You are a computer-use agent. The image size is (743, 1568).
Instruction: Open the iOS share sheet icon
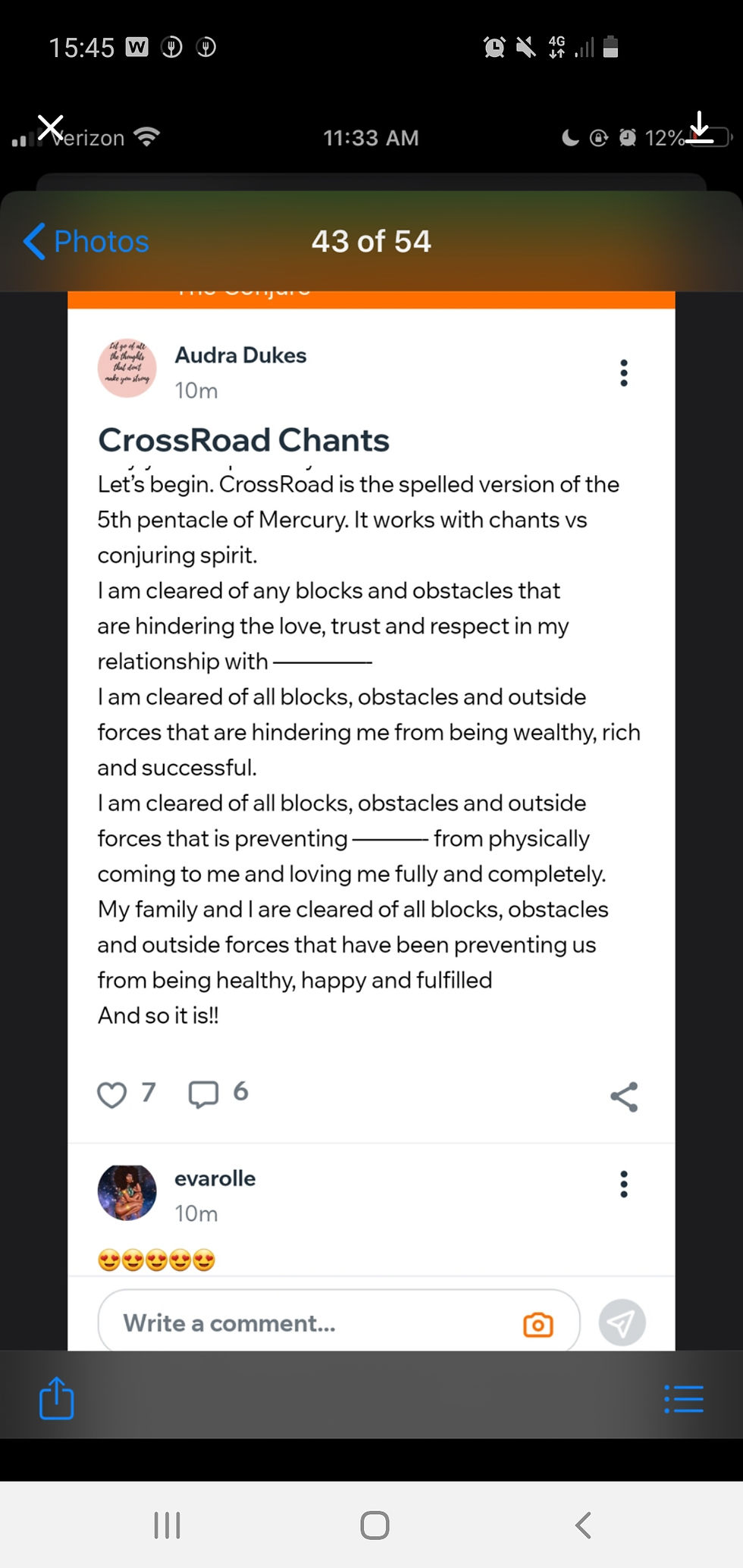tap(57, 1398)
